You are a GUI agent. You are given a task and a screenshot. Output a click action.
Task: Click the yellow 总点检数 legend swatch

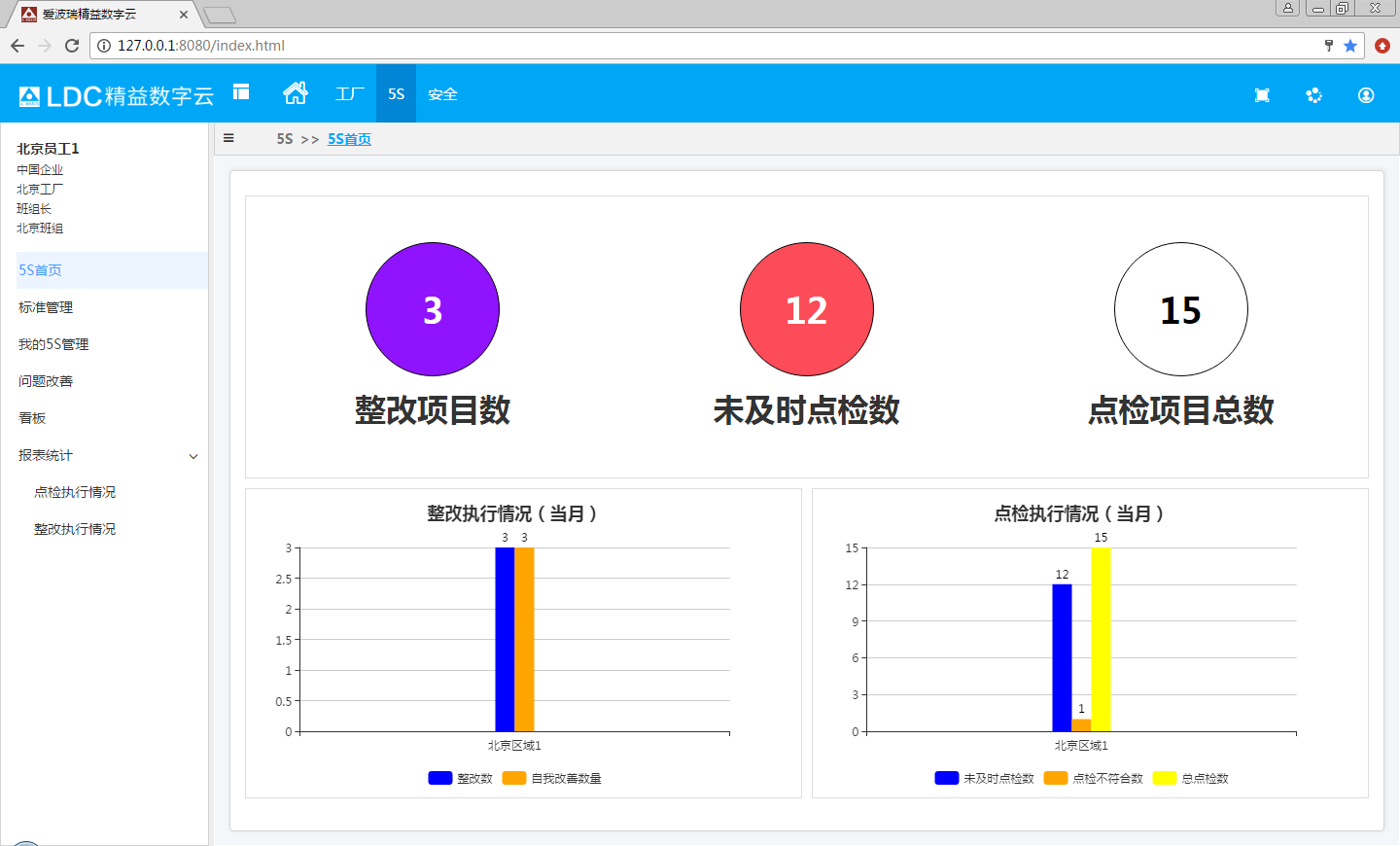[1164, 778]
